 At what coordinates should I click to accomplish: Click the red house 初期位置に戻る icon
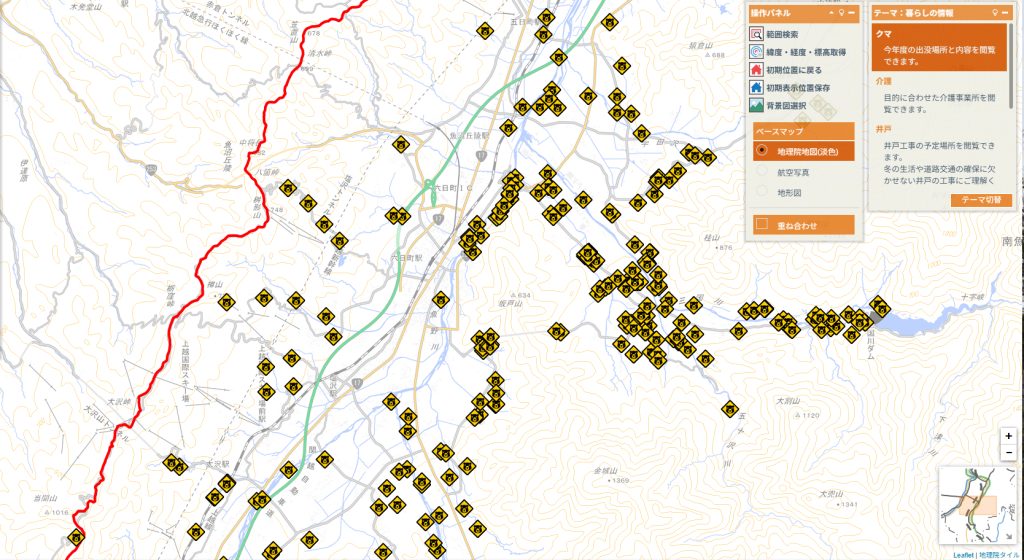point(758,70)
